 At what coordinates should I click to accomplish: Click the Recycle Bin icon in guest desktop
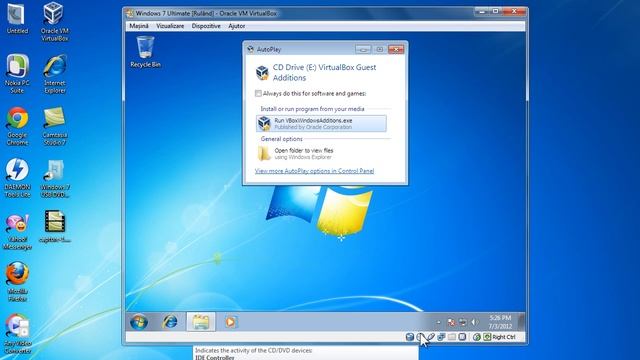[145, 51]
